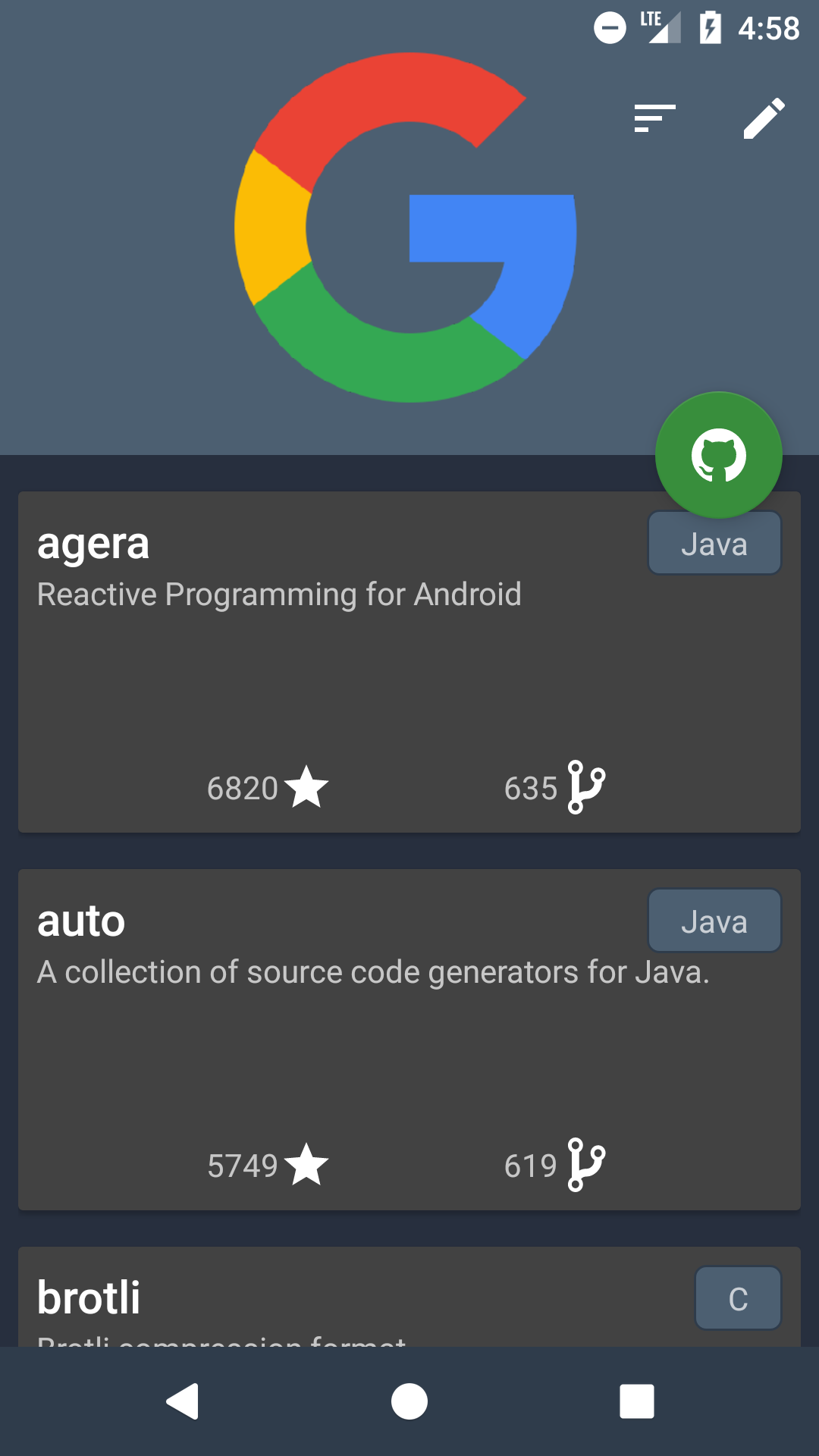Open the sort options icon
Image resolution: width=819 pixels, height=1456 pixels.
(x=654, y=118)
